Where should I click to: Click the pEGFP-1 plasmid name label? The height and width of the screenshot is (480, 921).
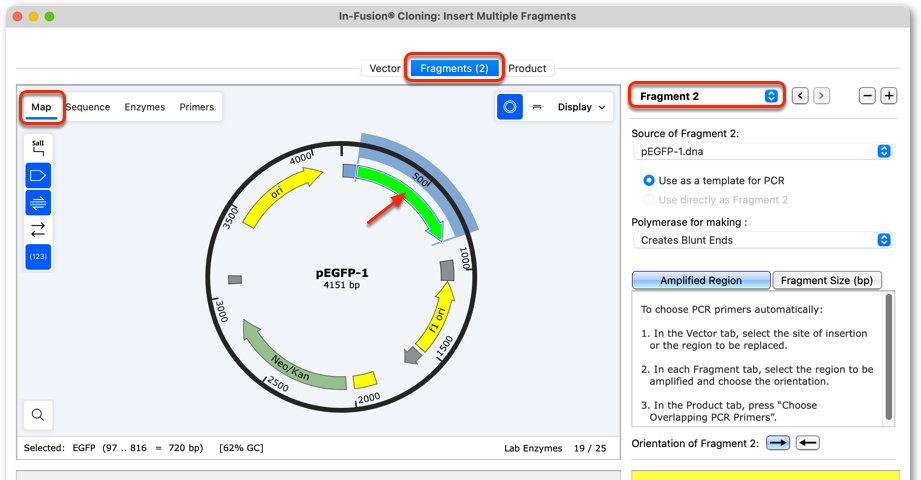coord(342,273)
